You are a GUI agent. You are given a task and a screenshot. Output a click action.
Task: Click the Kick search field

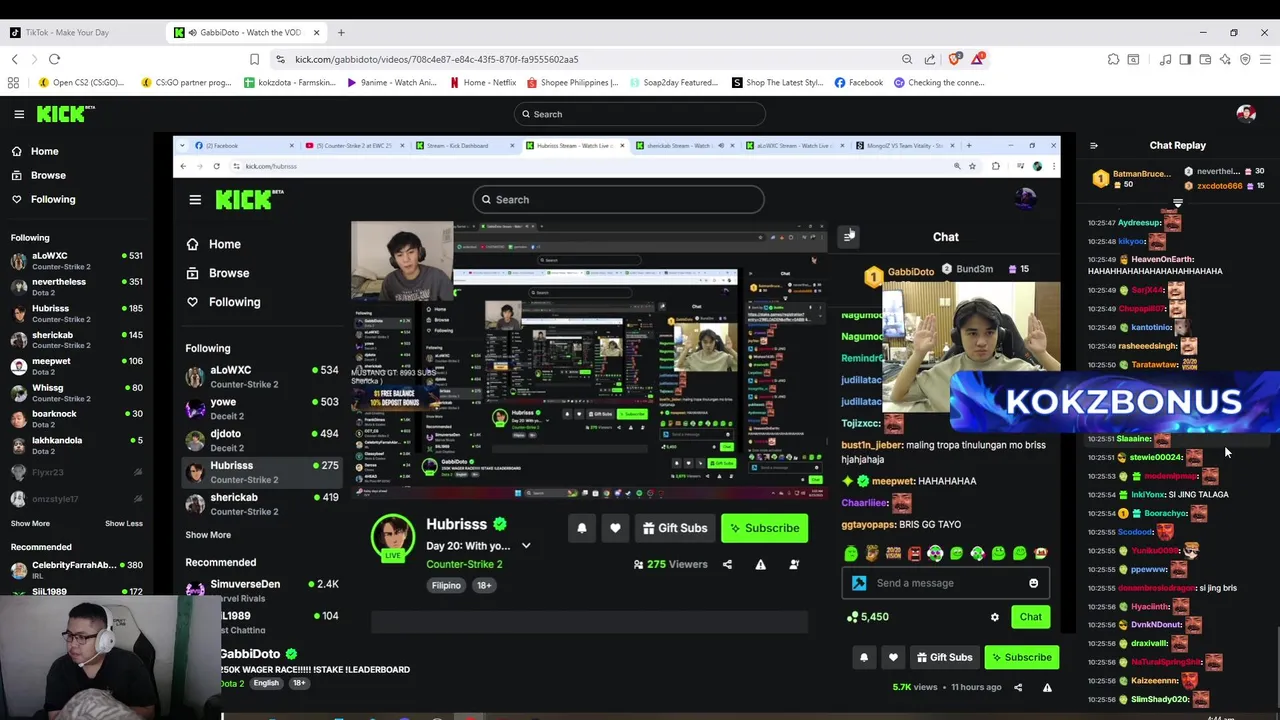tap(640, 114)
